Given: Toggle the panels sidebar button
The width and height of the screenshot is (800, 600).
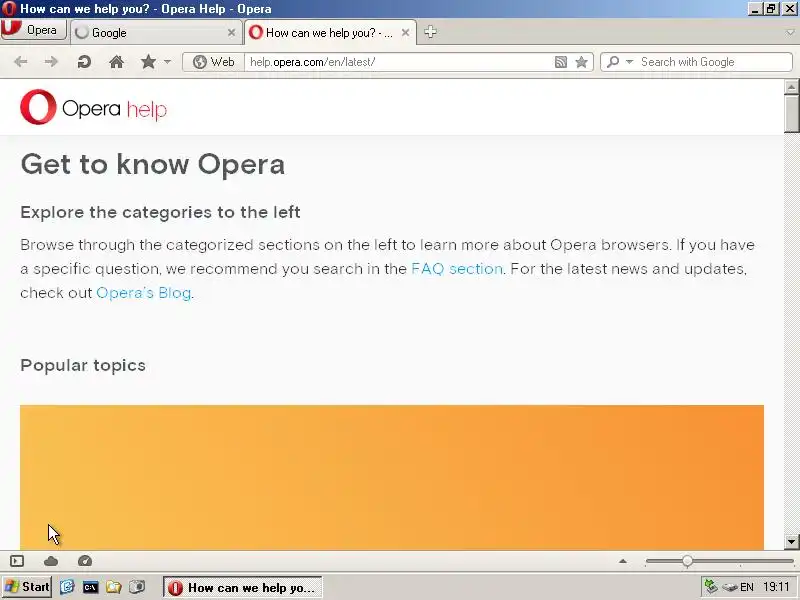Looking at the screenshot, I should (17, 561).
